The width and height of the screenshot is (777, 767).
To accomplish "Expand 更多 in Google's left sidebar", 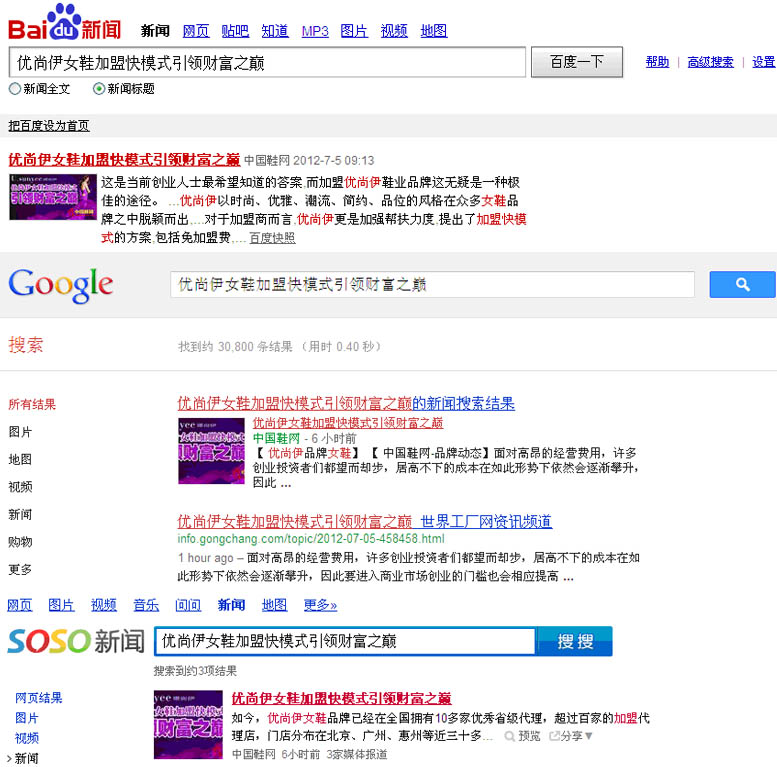I will click(20, 570).
